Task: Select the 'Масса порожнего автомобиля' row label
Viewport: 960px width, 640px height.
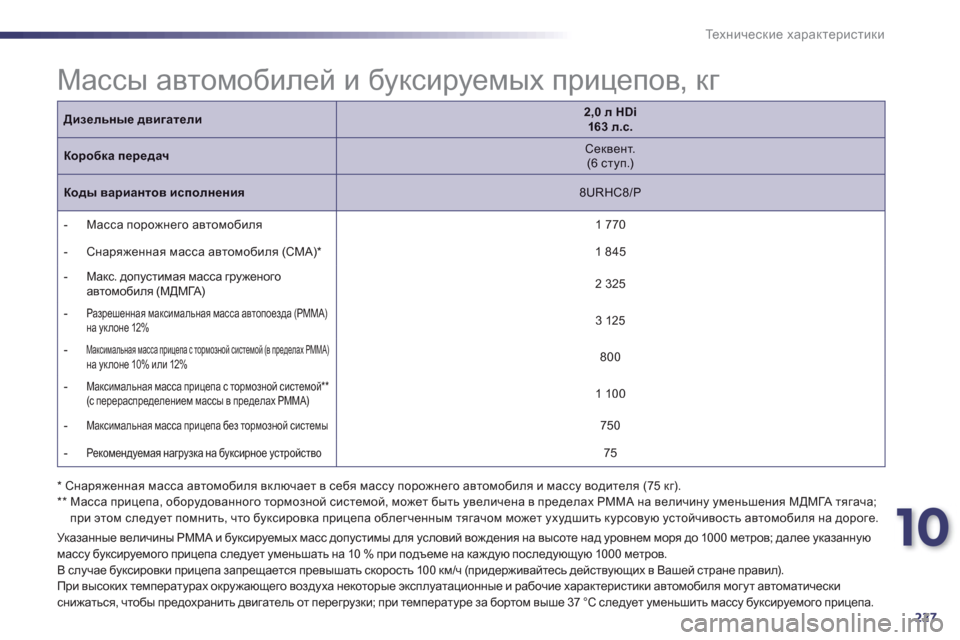Action: pos(174,225)
